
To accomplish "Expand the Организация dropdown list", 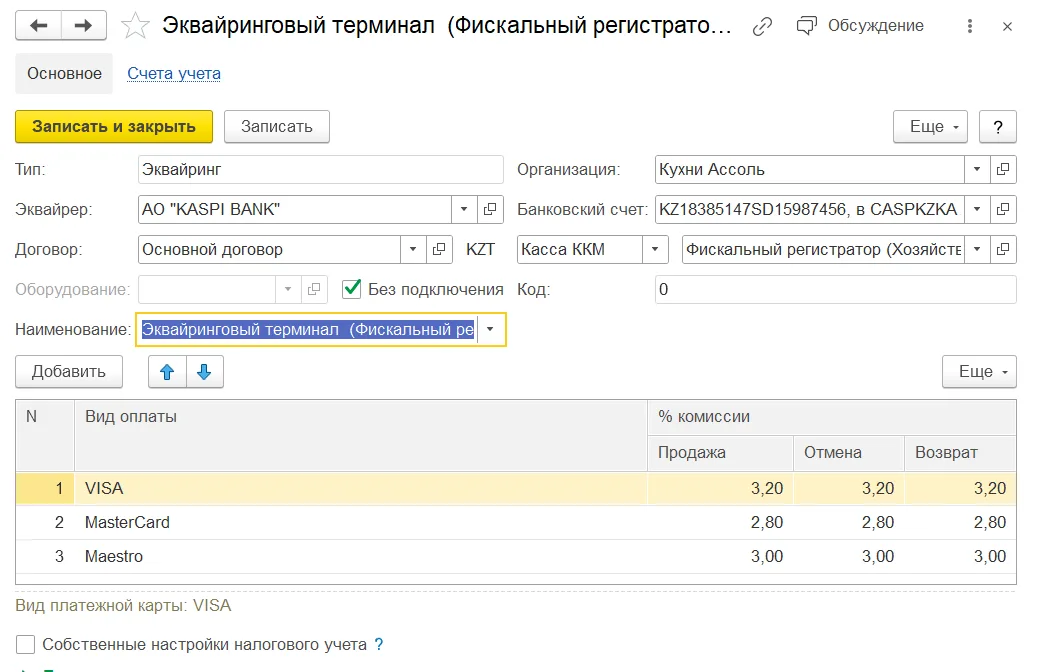I will [x=977, y=169].
